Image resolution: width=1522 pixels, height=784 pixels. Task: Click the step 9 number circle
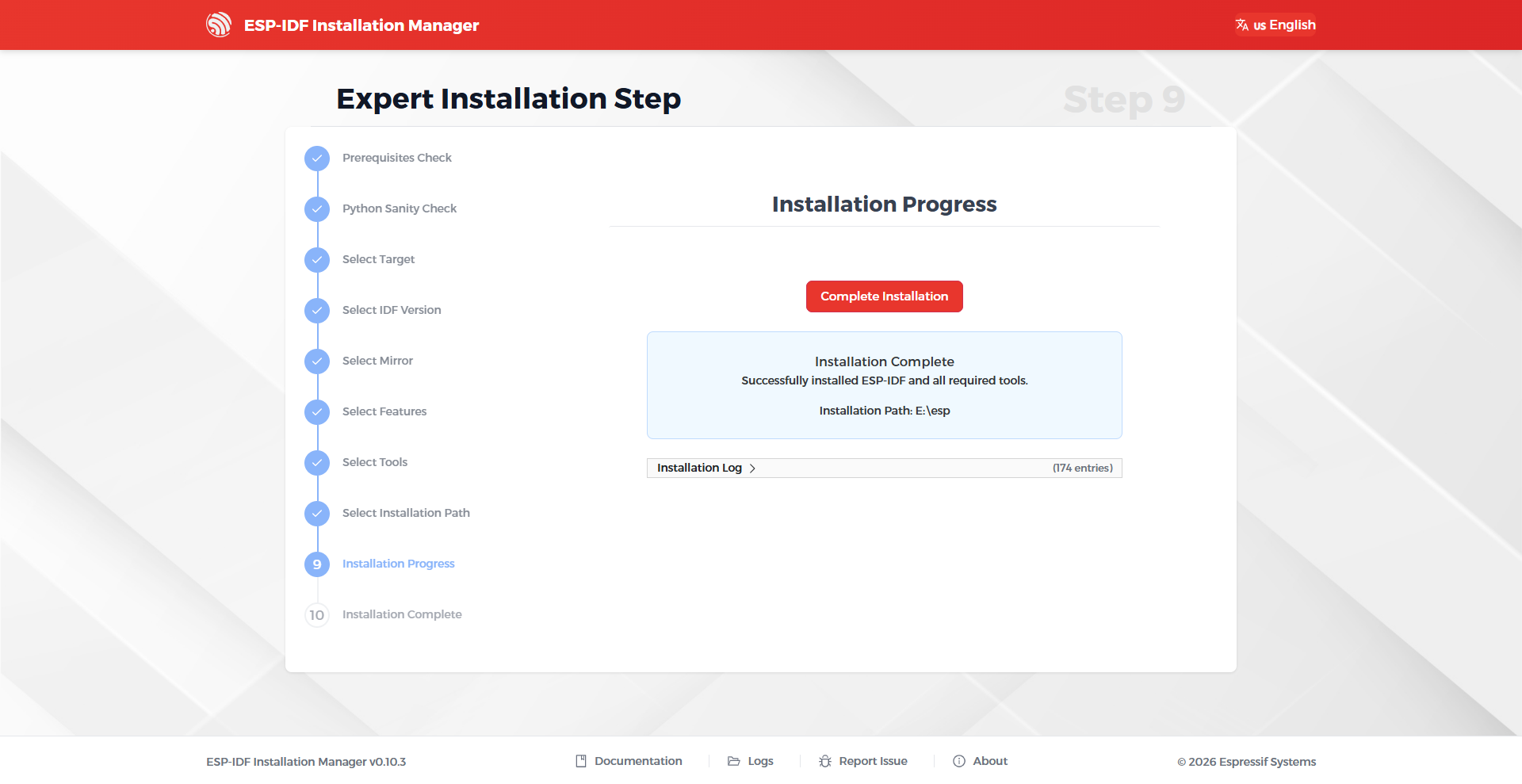pyautogui.click(x=317, y=564)
